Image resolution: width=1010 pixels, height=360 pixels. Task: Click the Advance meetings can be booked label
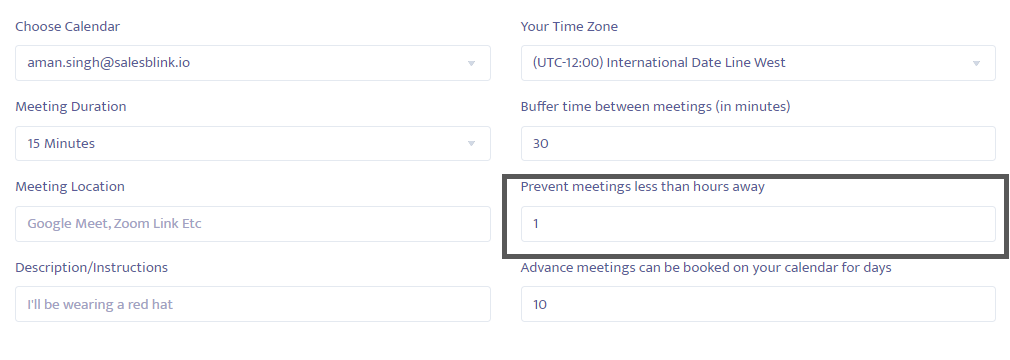point(706,267)
